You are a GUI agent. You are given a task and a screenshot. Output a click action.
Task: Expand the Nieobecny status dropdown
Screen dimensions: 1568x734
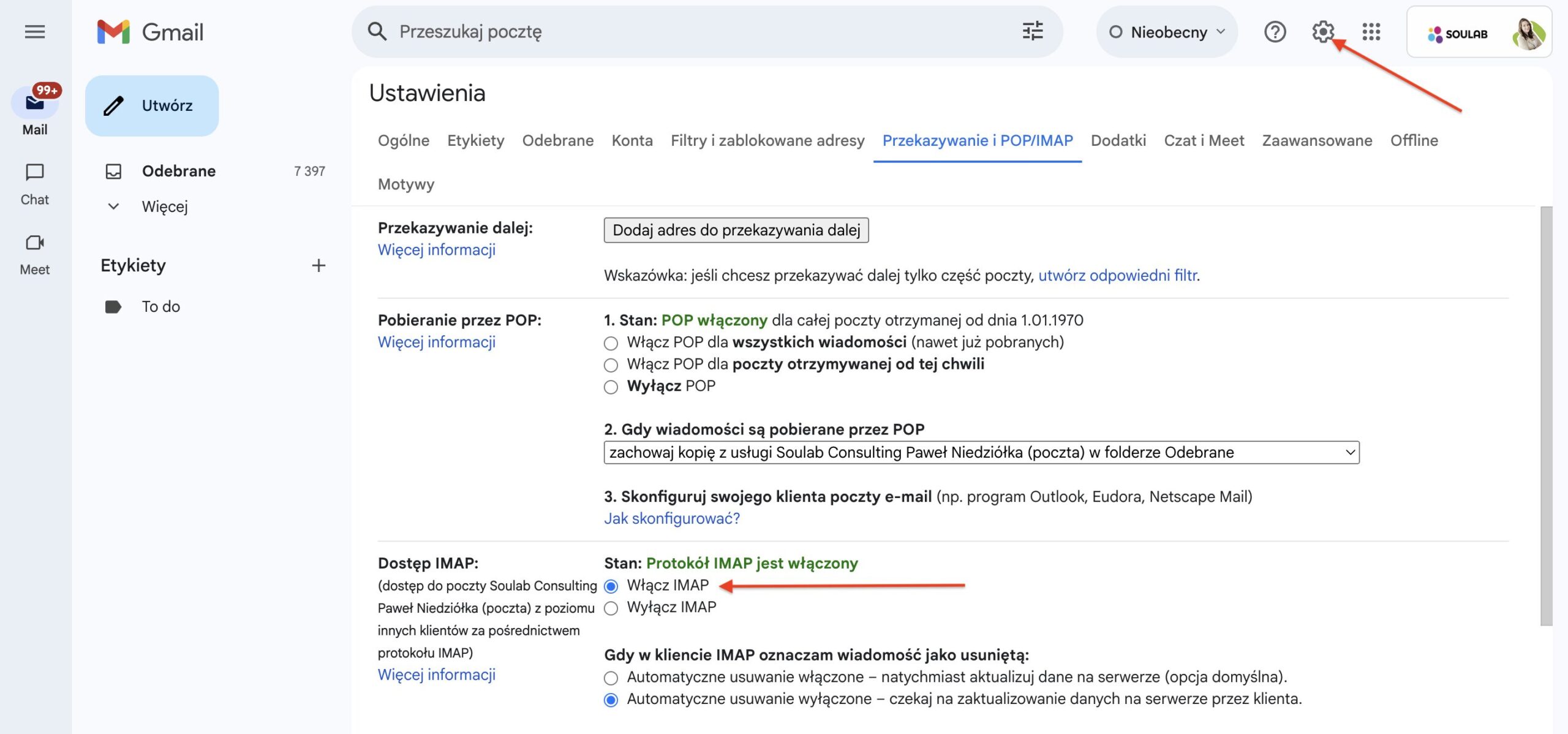[x=1167, y=32]
